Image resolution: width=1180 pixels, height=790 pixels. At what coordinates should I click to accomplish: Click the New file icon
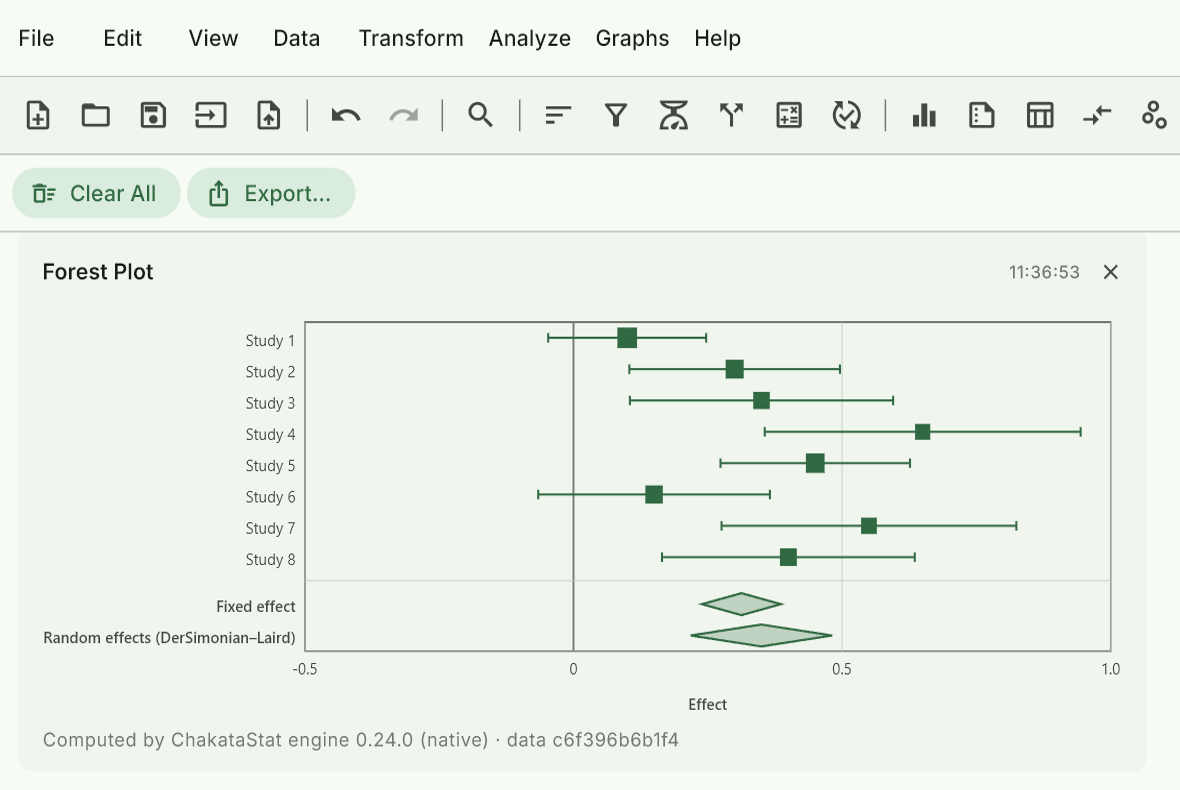[x=38, y=115]
